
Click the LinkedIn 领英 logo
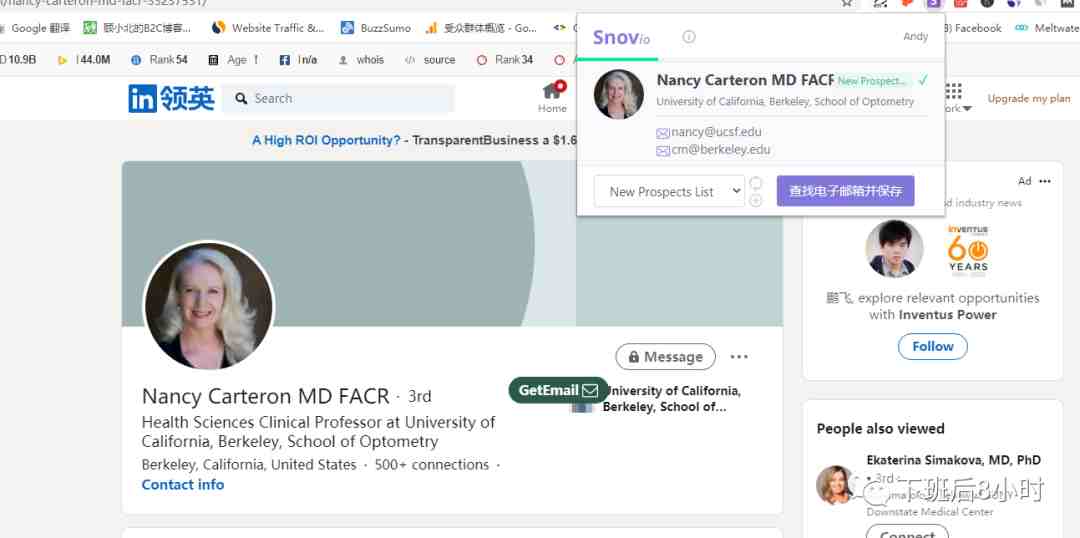pos(171,99)
